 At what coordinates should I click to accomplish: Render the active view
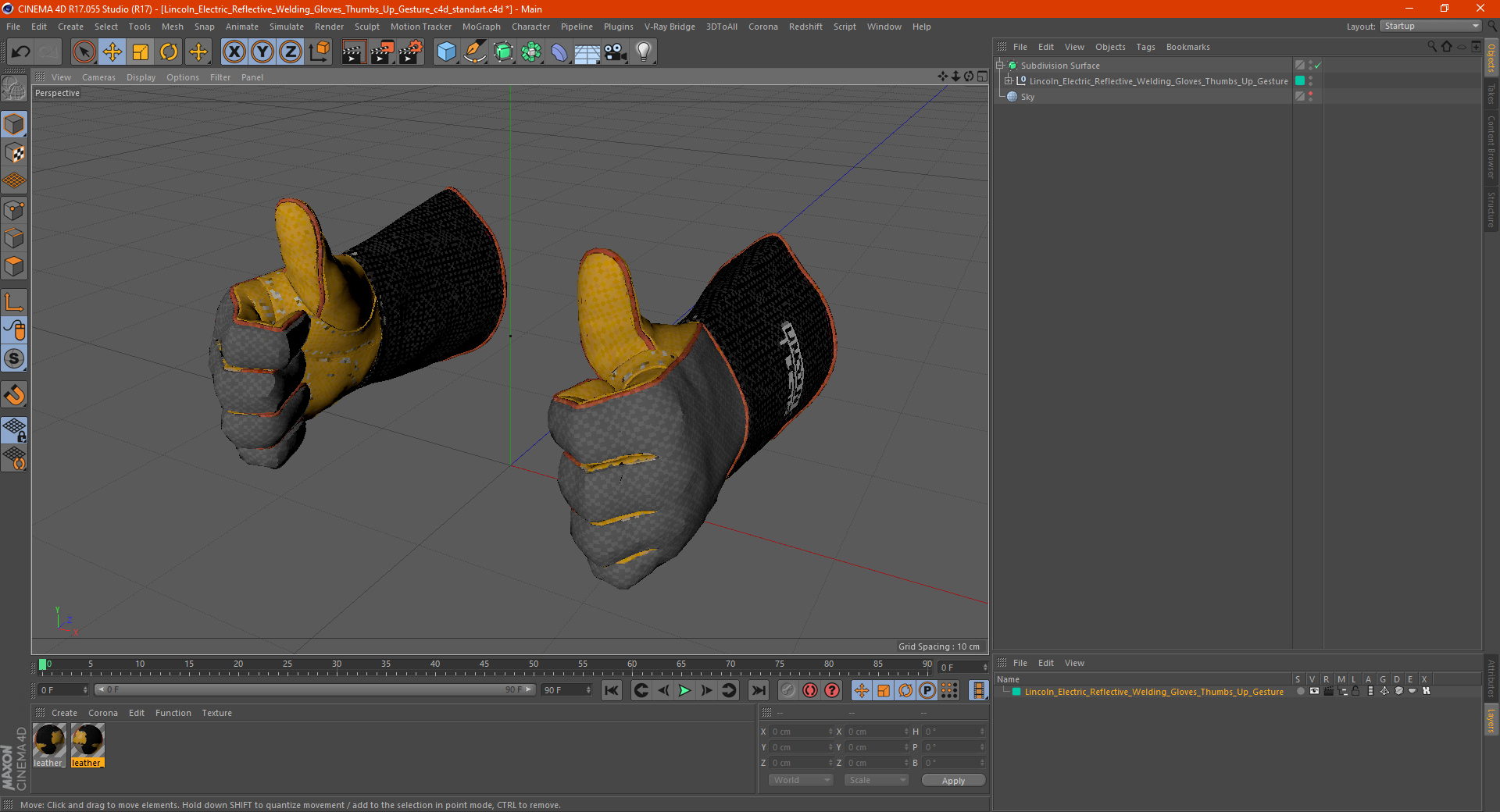[x=353, y=52]
